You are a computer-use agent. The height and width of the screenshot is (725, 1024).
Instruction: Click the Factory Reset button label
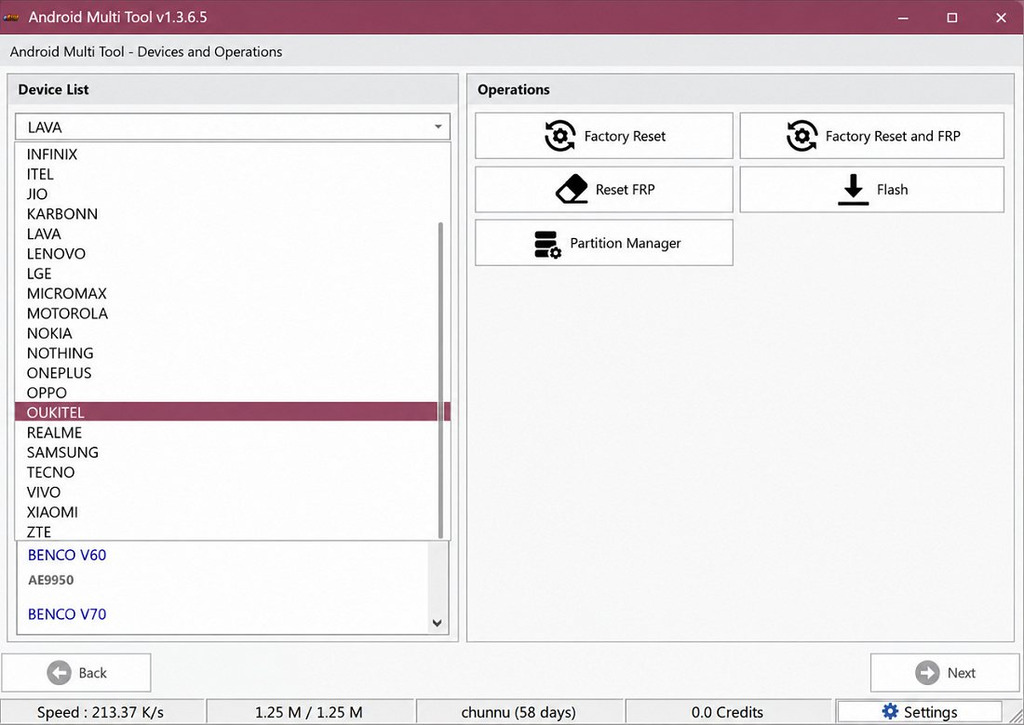click(624, 136)
